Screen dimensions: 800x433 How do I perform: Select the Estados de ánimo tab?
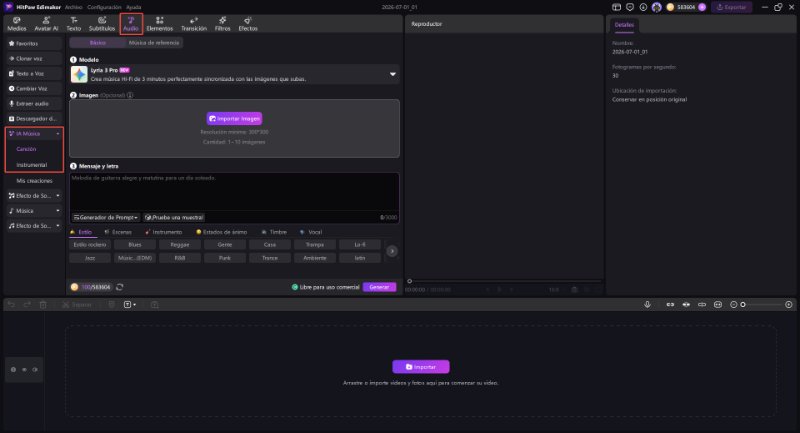tap(221, 232)
